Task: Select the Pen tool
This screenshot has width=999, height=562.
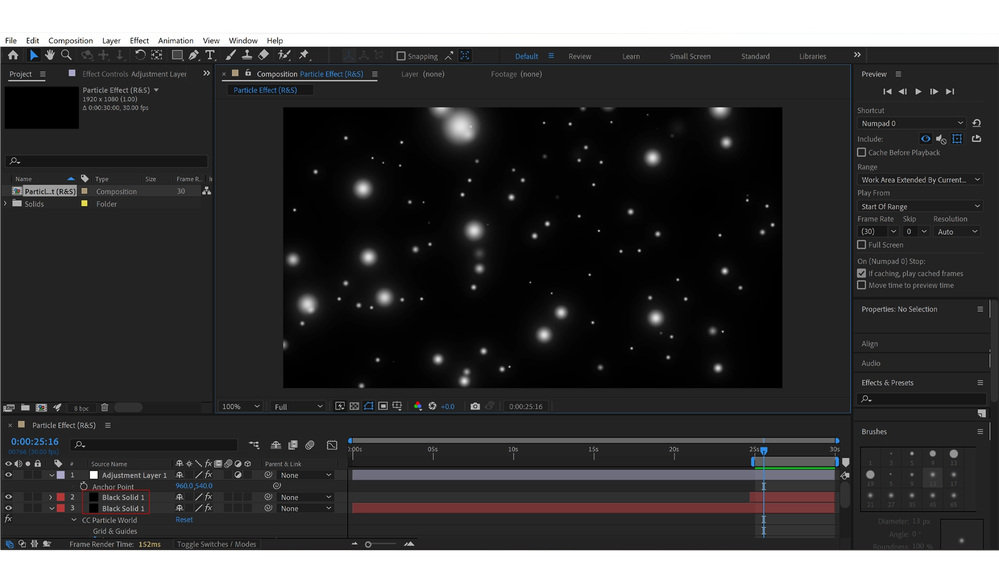Action: click(x=194, y=56)
